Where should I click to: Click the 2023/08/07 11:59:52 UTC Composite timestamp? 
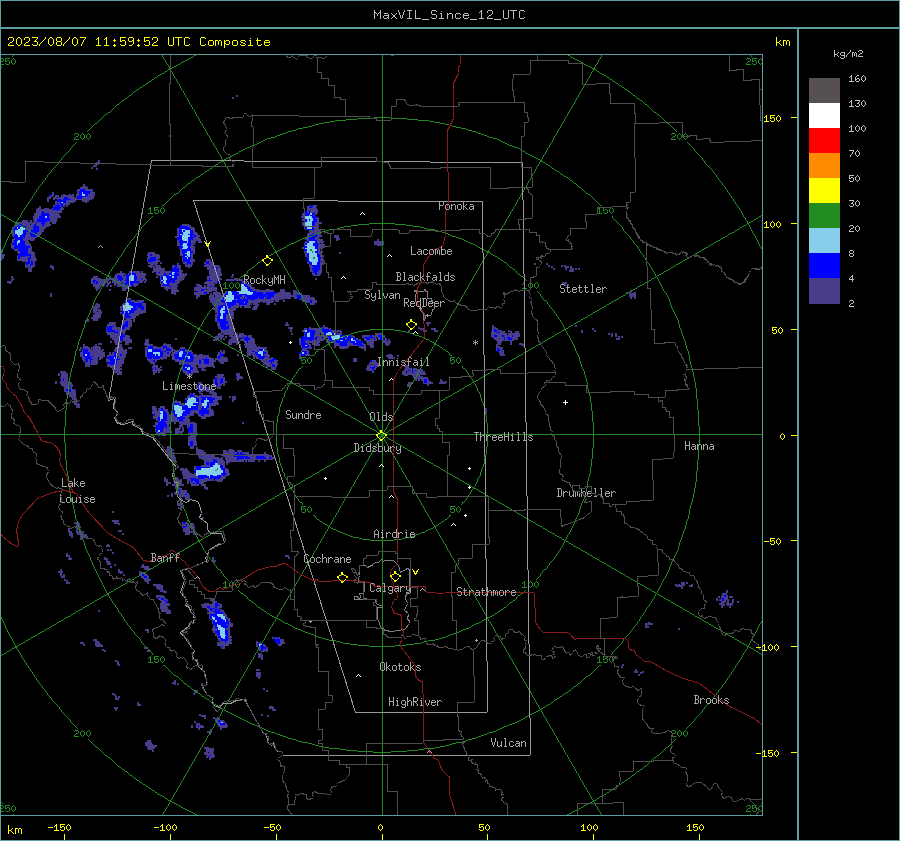138,42
